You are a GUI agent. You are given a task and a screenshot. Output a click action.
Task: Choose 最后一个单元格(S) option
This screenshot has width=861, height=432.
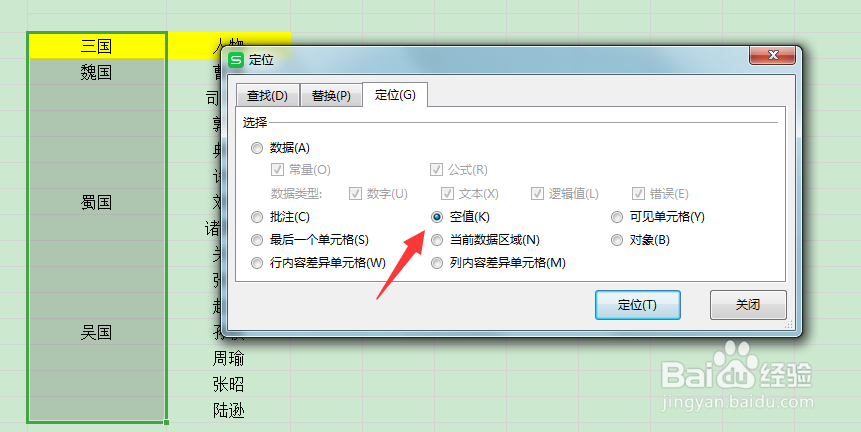pyautogui.click(x=257, y=240)
